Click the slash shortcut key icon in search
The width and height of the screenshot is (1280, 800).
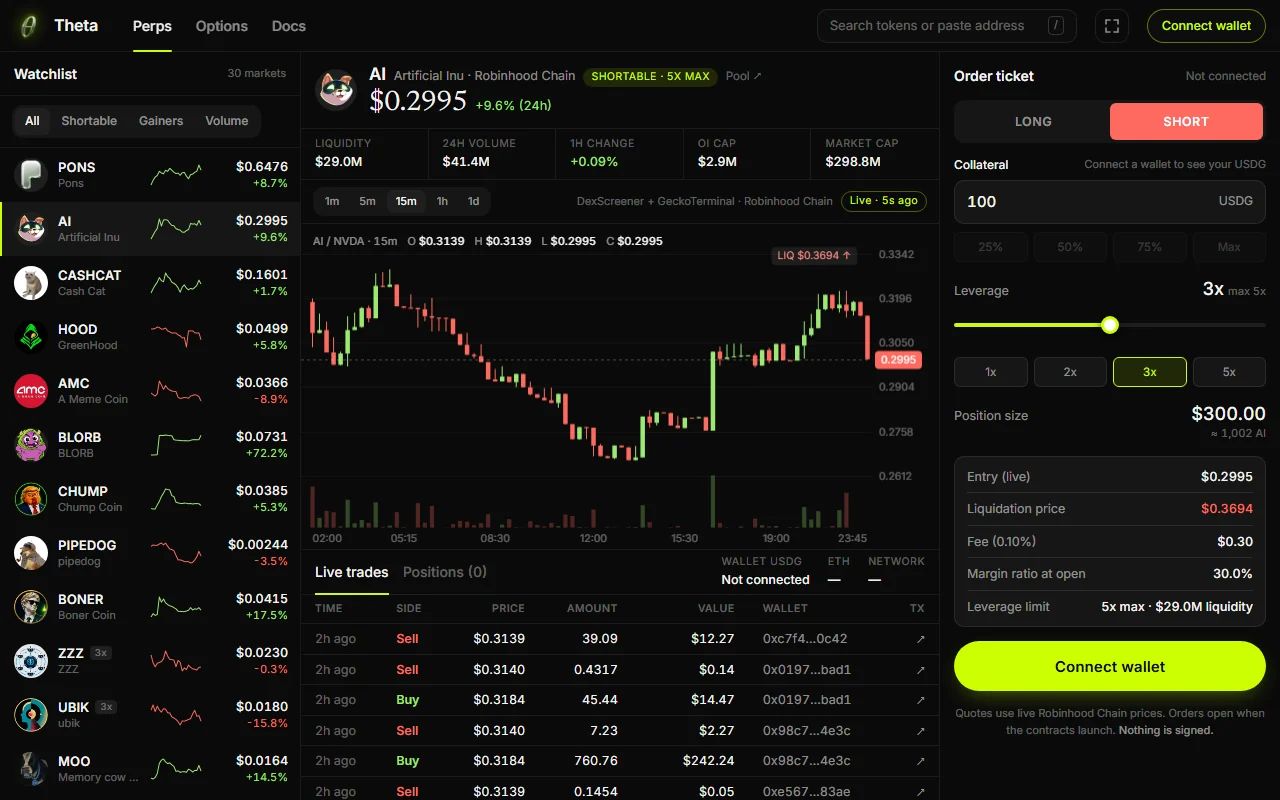coord(1056,26)
